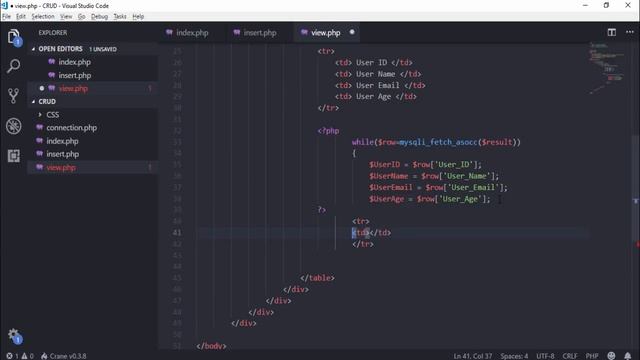
Task: Open the File menu
Action: [x=7, y=16]
